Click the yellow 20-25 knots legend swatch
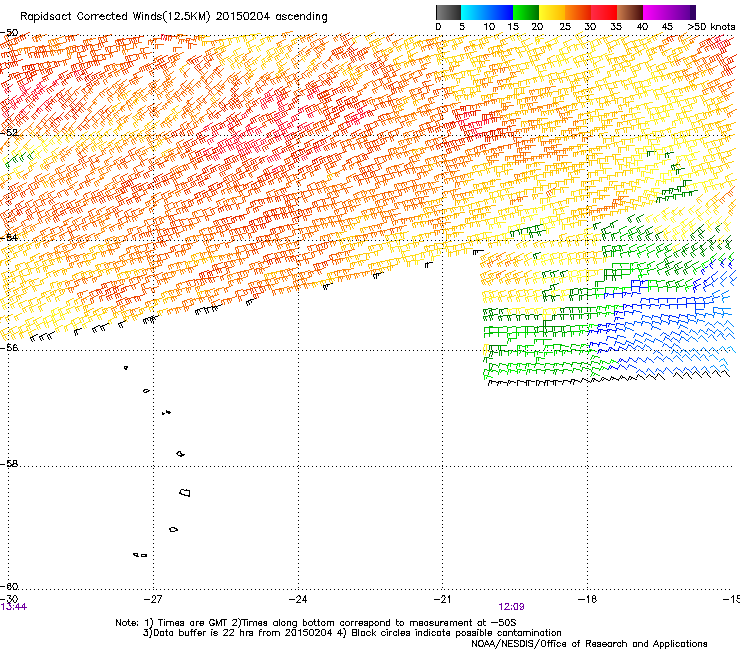 click(x=552, y=12)
